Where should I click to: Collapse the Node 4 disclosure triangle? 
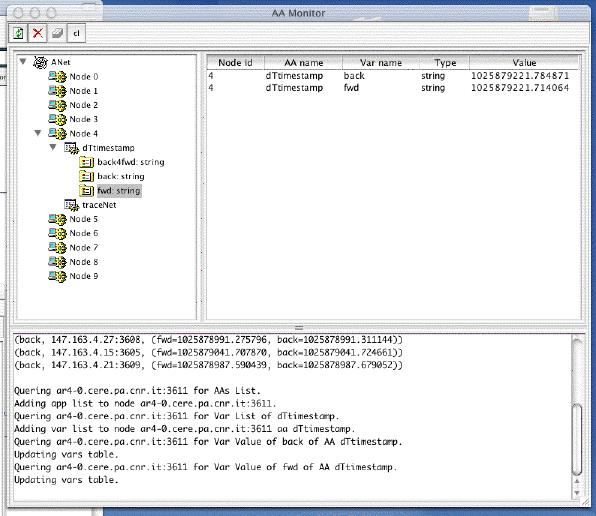coord(38,133)
